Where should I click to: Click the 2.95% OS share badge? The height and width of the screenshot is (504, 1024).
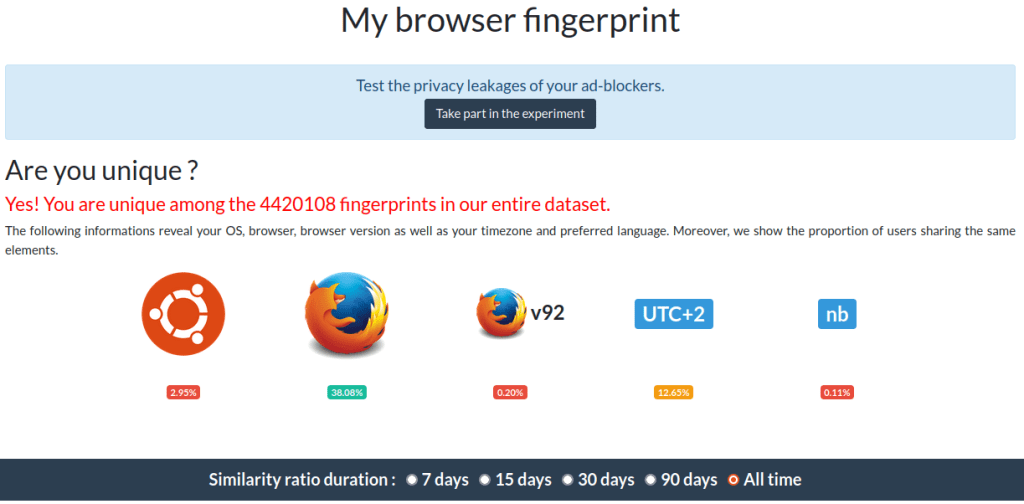point(183,392)
